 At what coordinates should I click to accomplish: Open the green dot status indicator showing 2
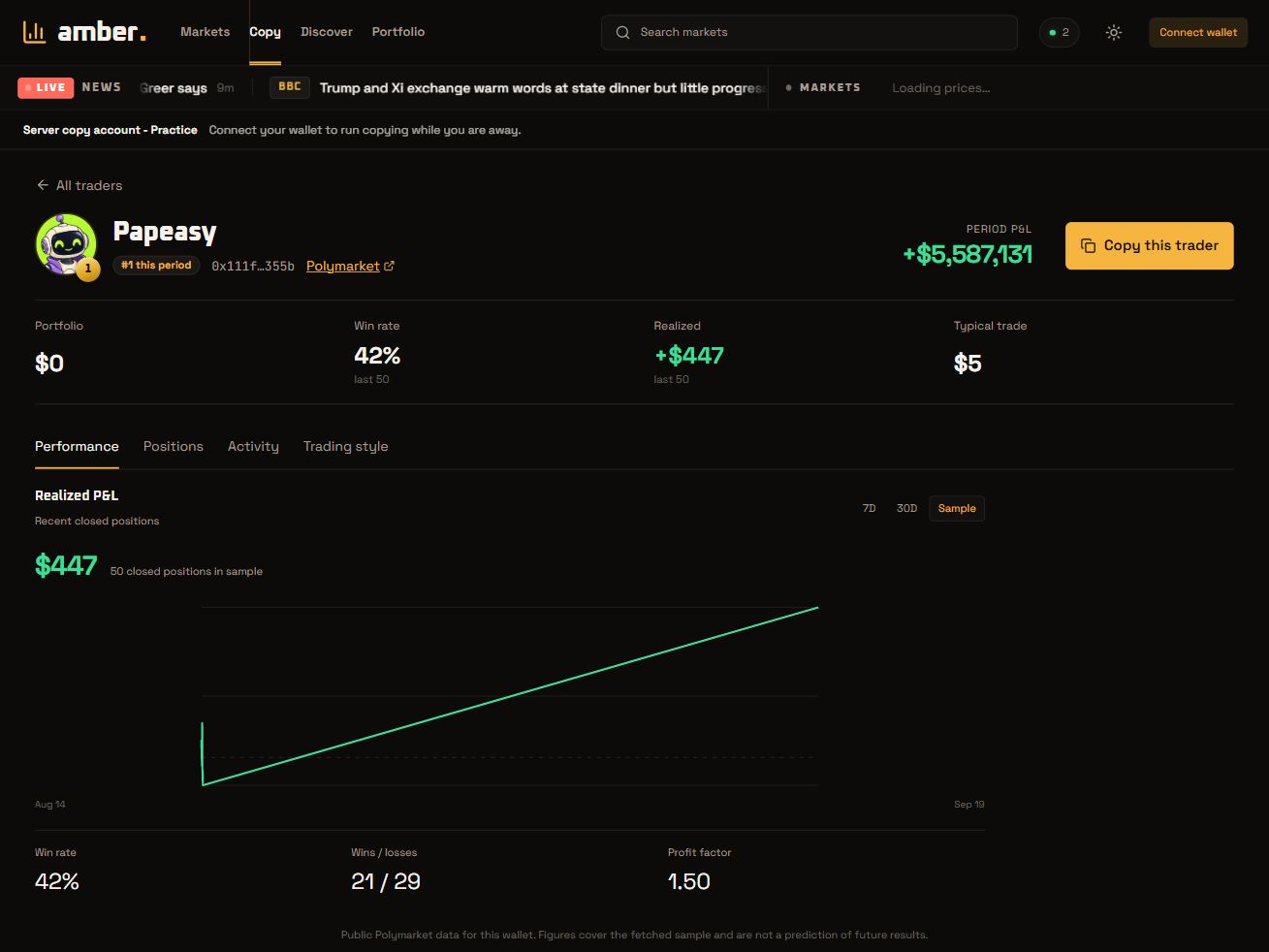coord(1059,32)
